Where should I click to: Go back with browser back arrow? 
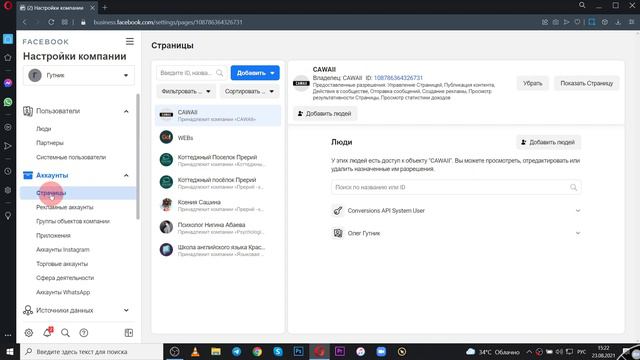[x=24, y=22]
